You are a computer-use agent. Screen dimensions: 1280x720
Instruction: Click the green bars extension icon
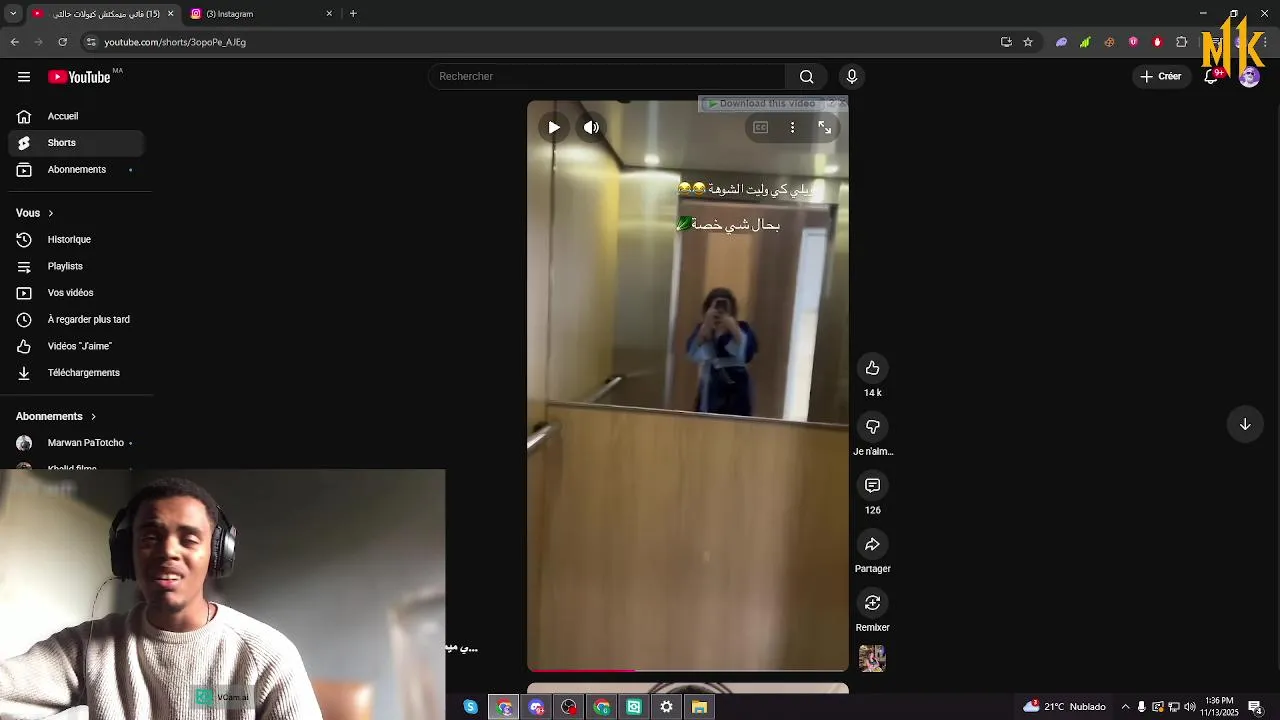click(1085, 42)
